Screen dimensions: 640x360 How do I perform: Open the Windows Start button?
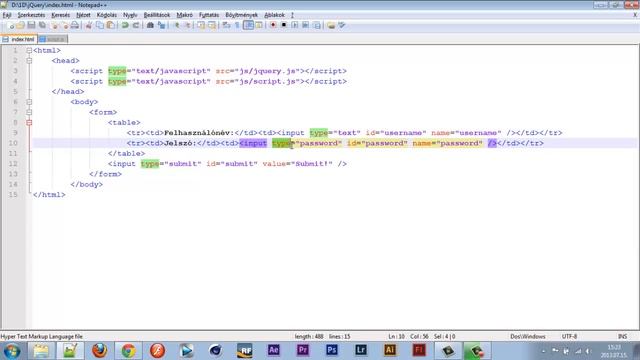point(11,351)
